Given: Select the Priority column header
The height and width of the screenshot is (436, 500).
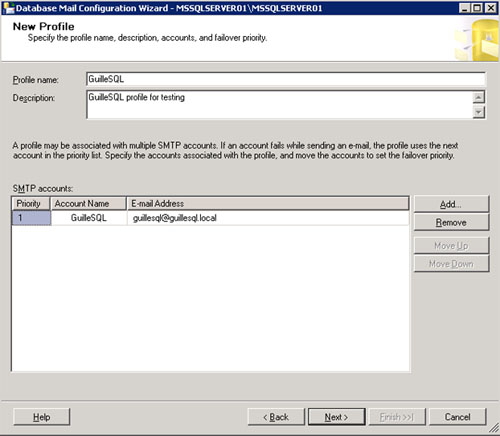Looking at the screenshot, I should (31, 203).
